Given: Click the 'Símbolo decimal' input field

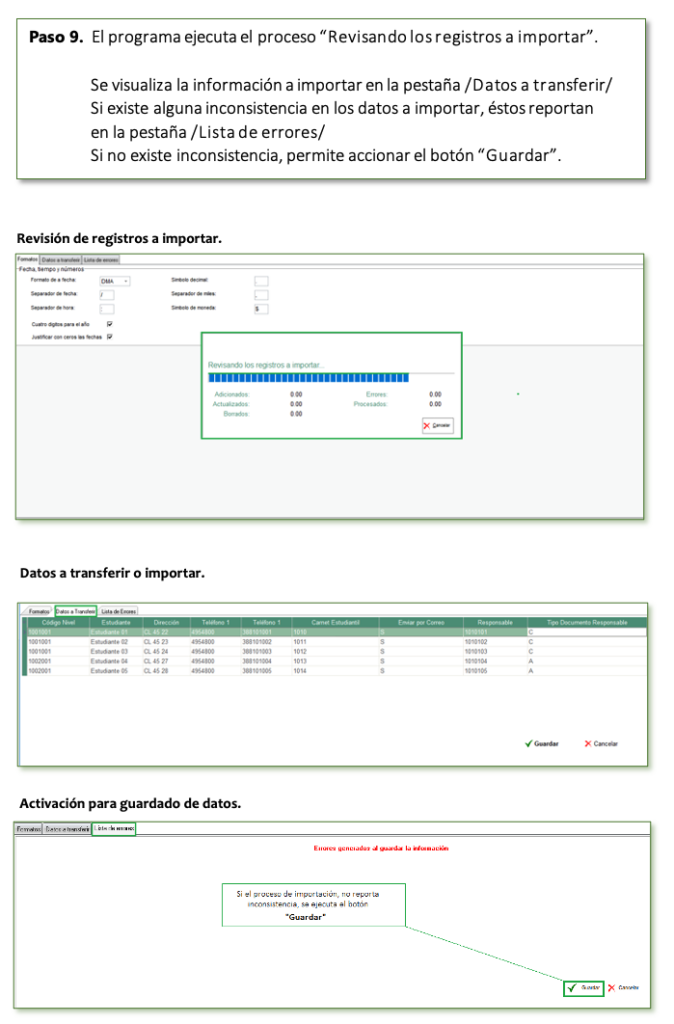Looking at the screenshot, I should 261,281.
